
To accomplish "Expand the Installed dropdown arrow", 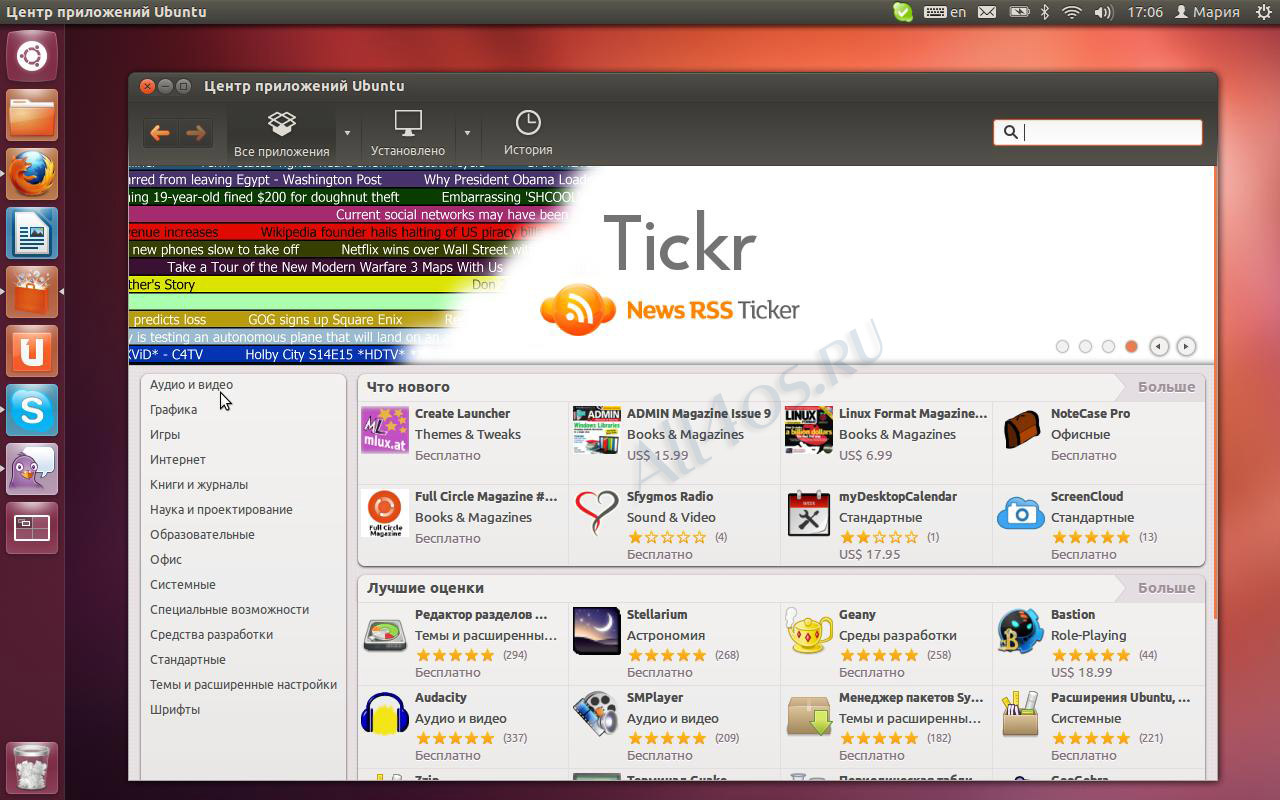I will tap(467, 133).
